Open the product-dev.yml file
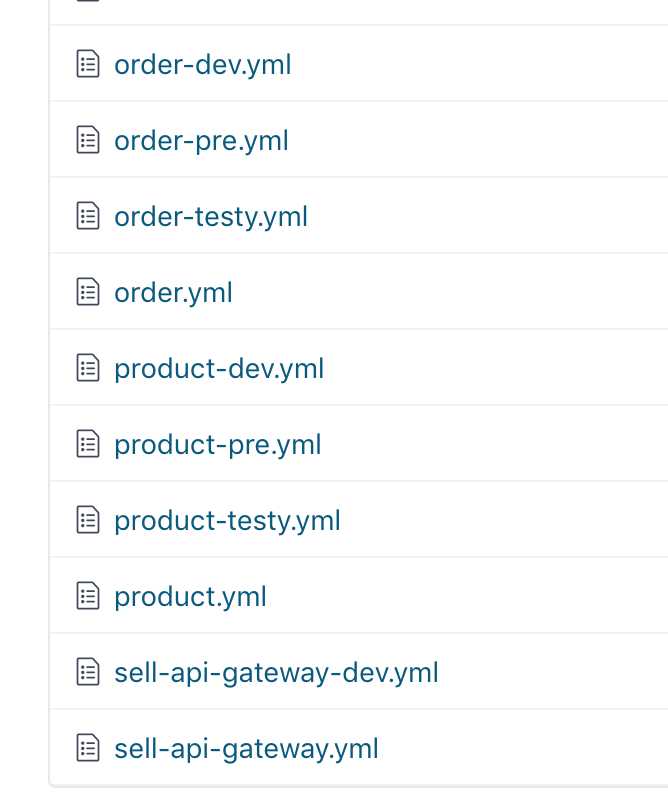Screen dimensions: 668x798 (x=219, y=369)
